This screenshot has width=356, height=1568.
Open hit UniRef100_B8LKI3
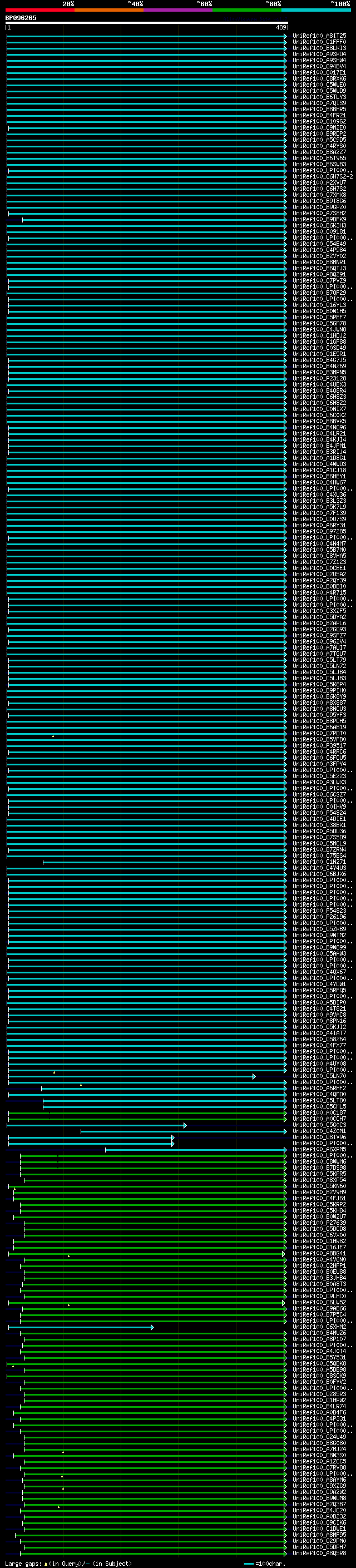[x=319, y=48]
